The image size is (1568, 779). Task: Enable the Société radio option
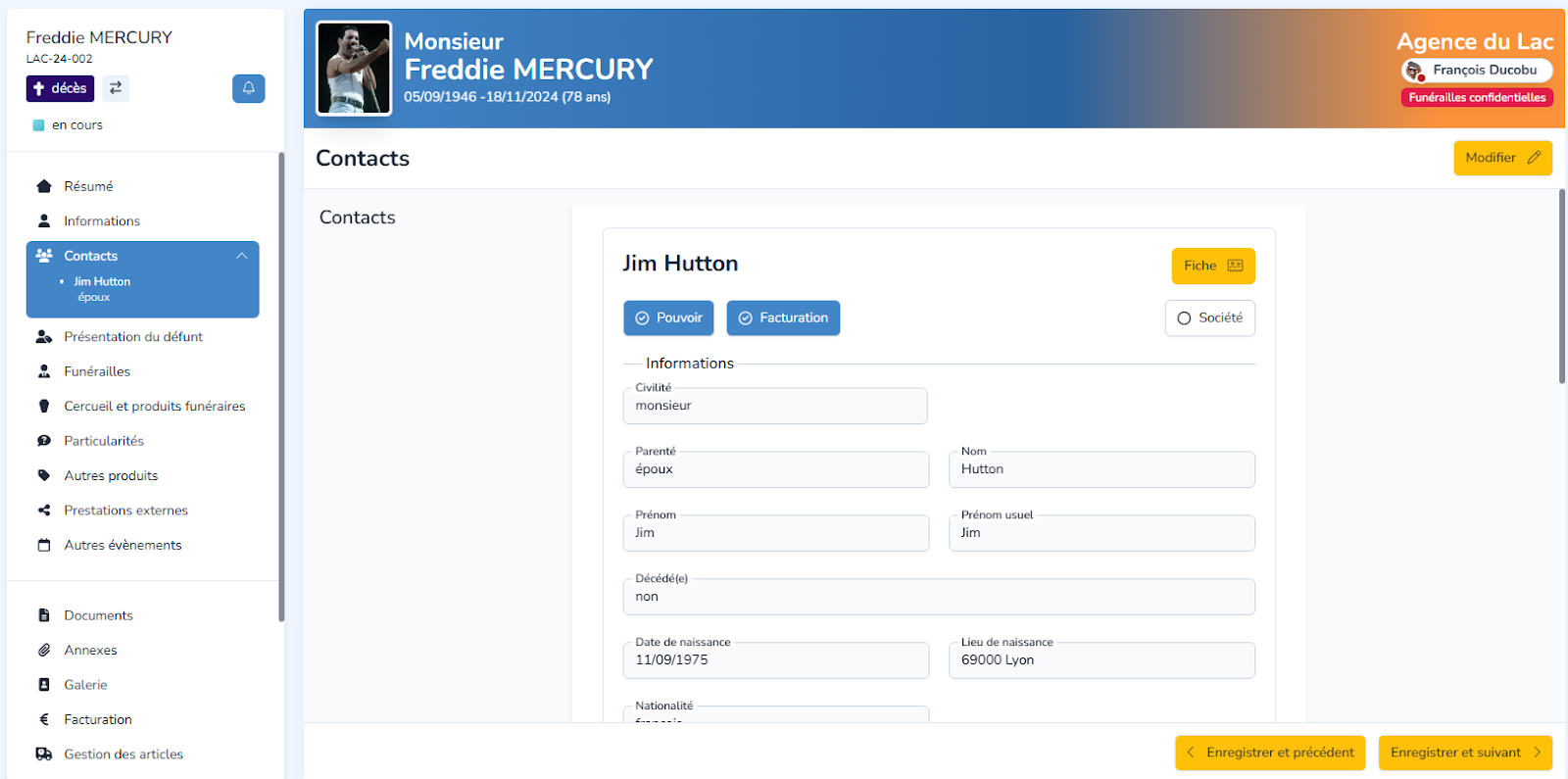[x=1209, y=317]
